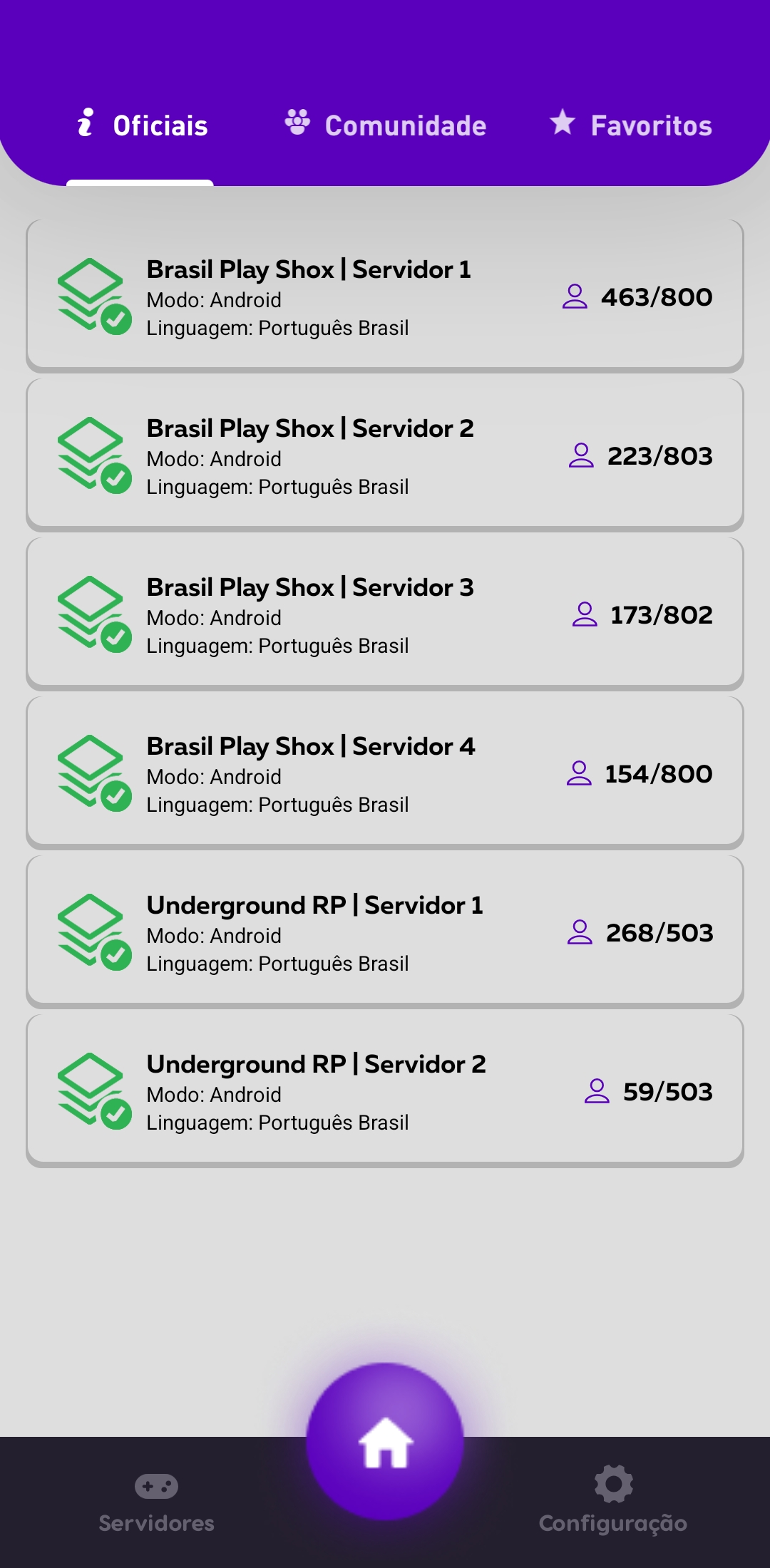The image size is (770, 1568).
Task: Select the Oficiais tab
Action: pyautogui.click(x=142, y=125)
